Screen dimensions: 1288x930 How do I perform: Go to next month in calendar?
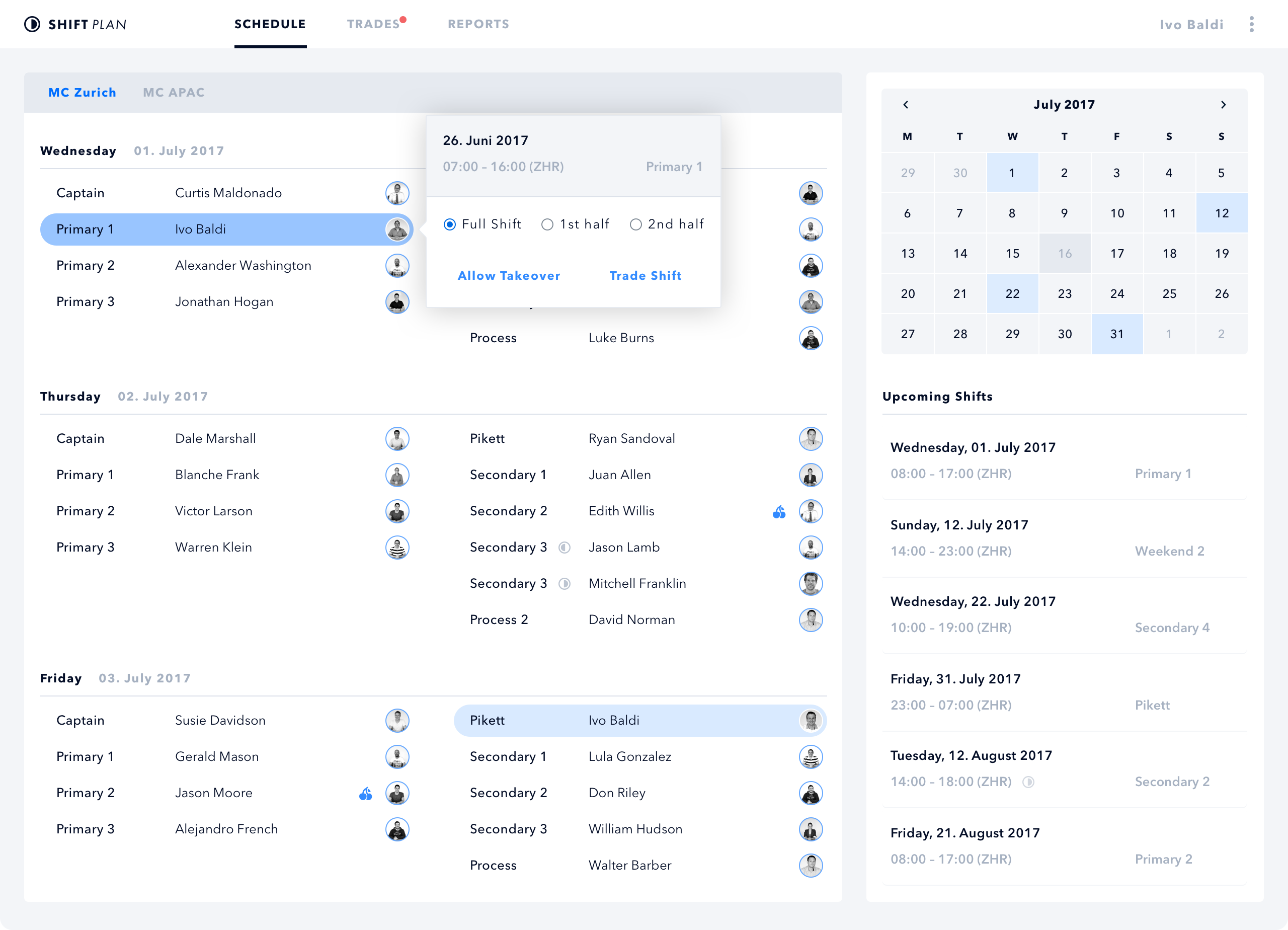tap(1223, 105)
